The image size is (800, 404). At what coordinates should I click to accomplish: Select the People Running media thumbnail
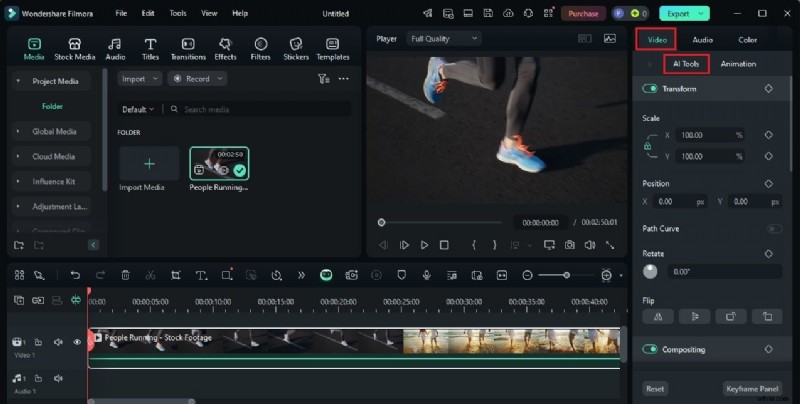tap(219, 163)
